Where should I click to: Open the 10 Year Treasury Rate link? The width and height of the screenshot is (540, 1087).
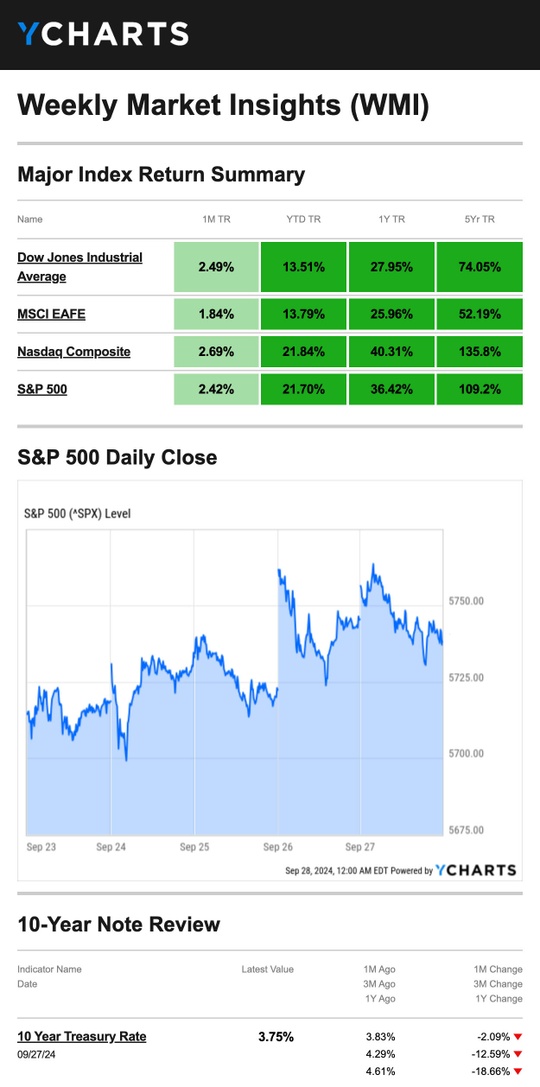click(x=82, y=1036)
